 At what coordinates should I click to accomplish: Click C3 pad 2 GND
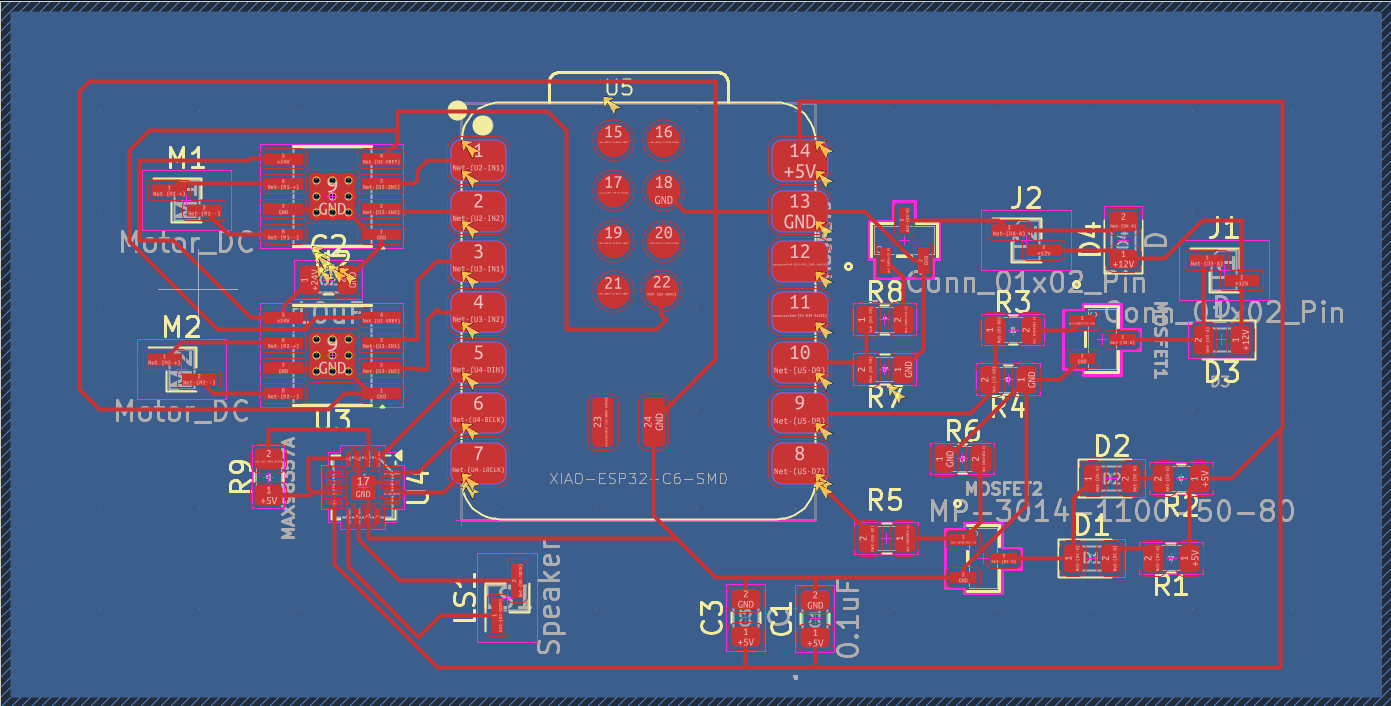[745, 600]
